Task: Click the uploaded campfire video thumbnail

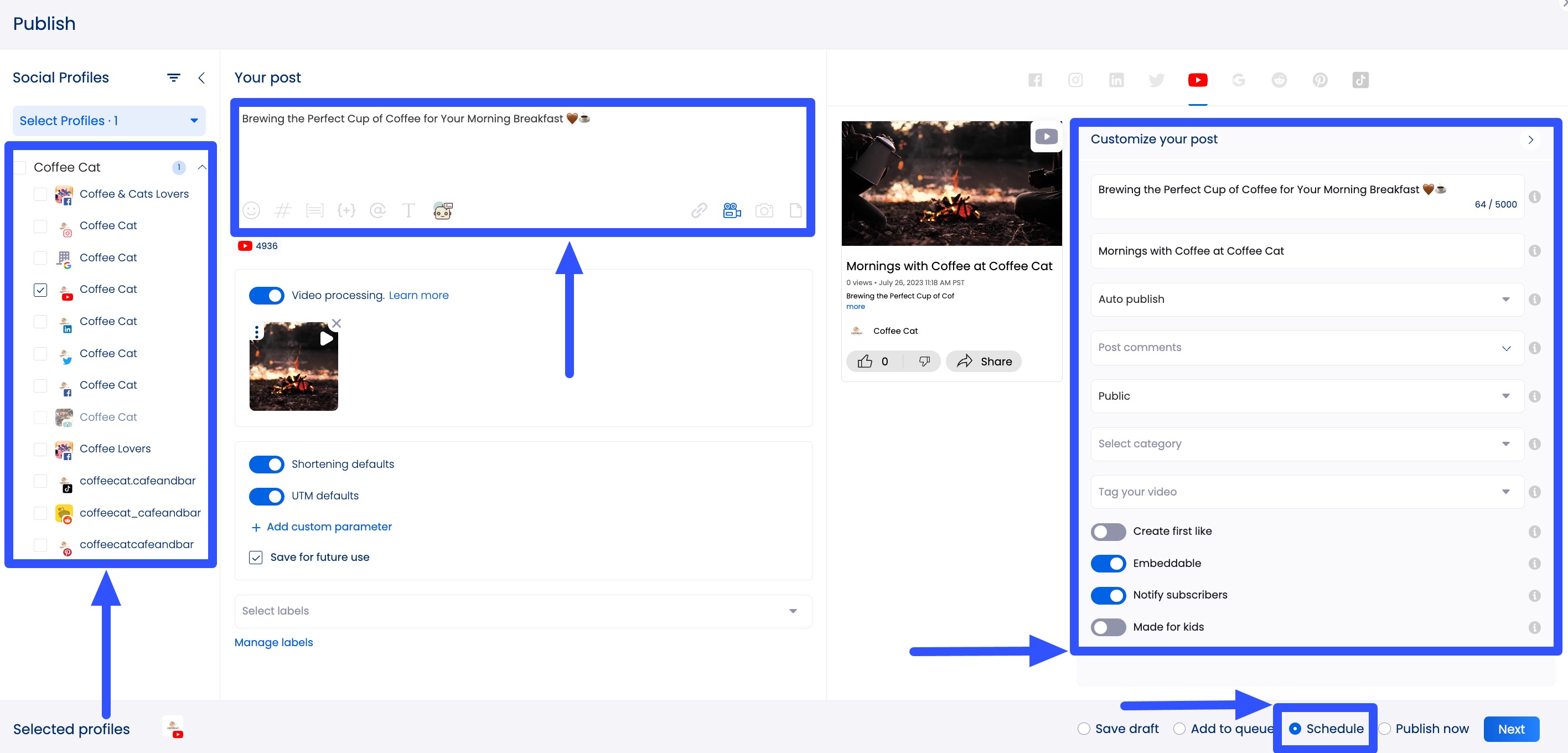Action: pyautogui.click(x=293, y=368)
